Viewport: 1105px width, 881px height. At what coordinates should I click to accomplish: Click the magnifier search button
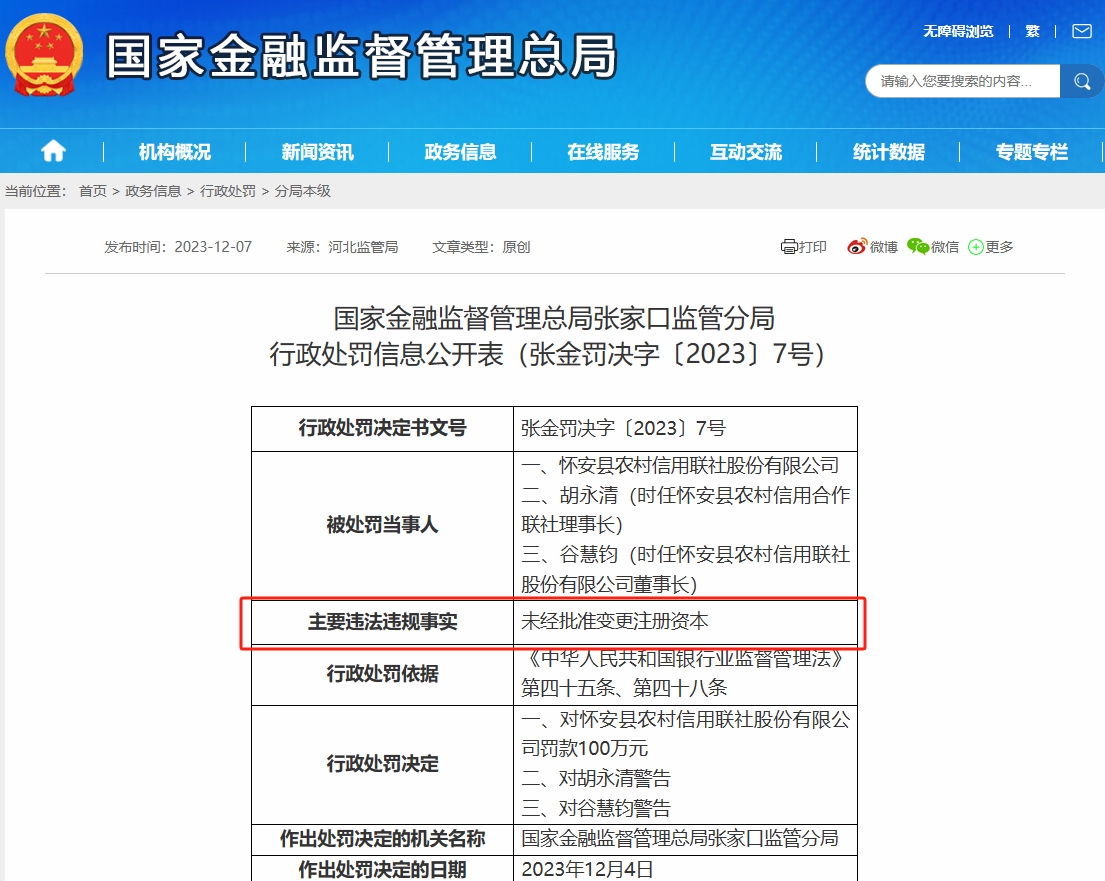click(x=1081, y=81)
